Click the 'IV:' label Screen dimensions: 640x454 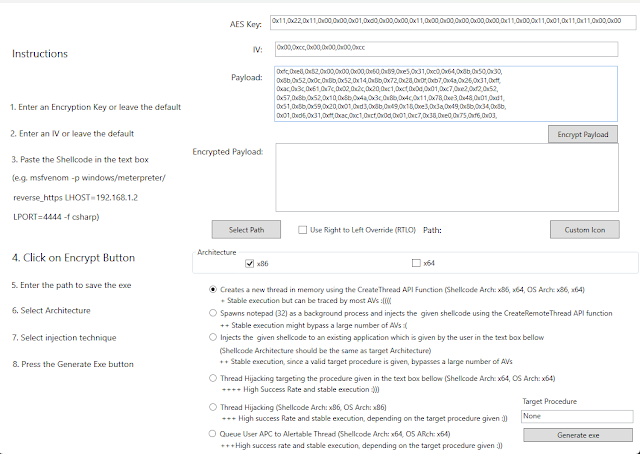(x=257, y=50)
